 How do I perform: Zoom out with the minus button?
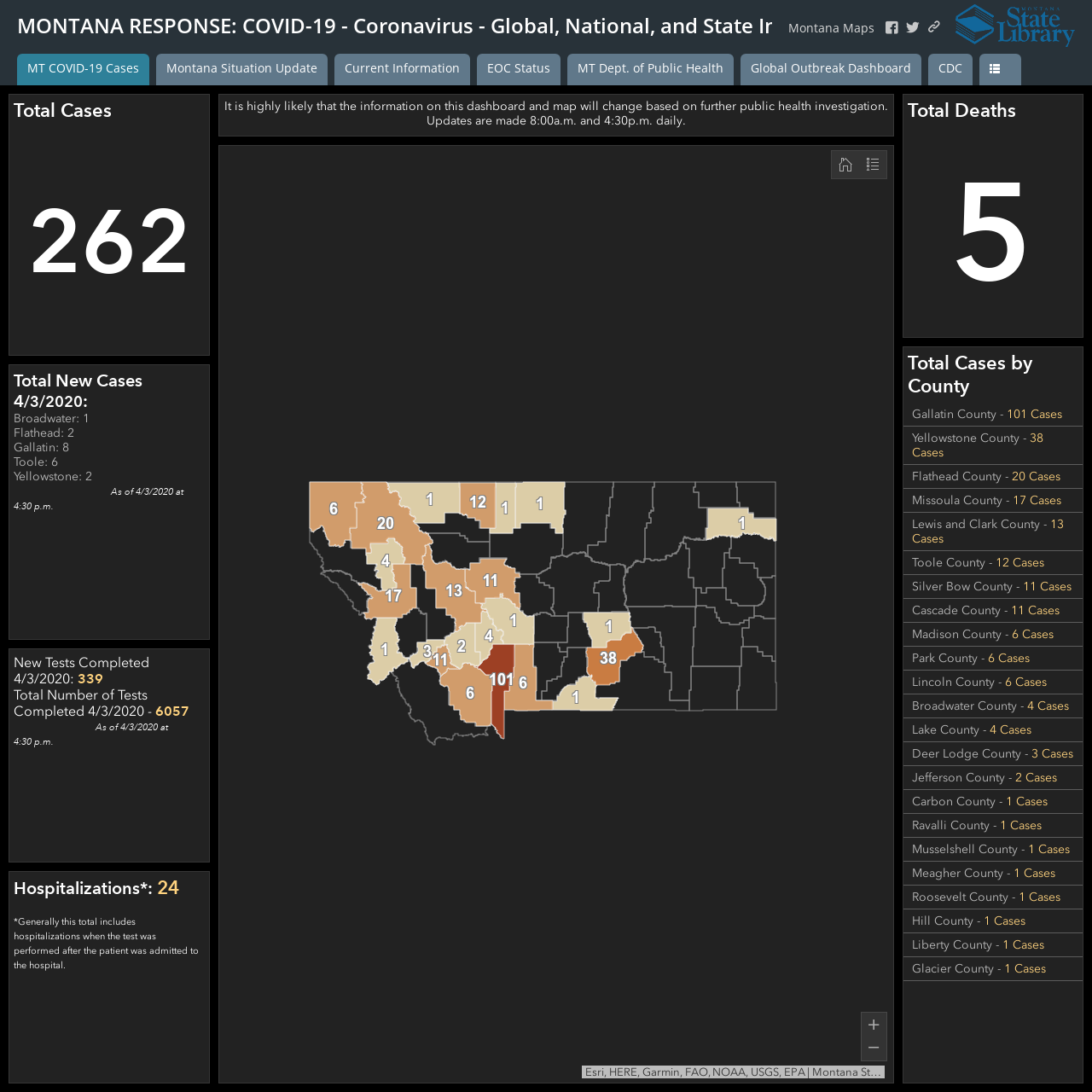point(874,1048)
